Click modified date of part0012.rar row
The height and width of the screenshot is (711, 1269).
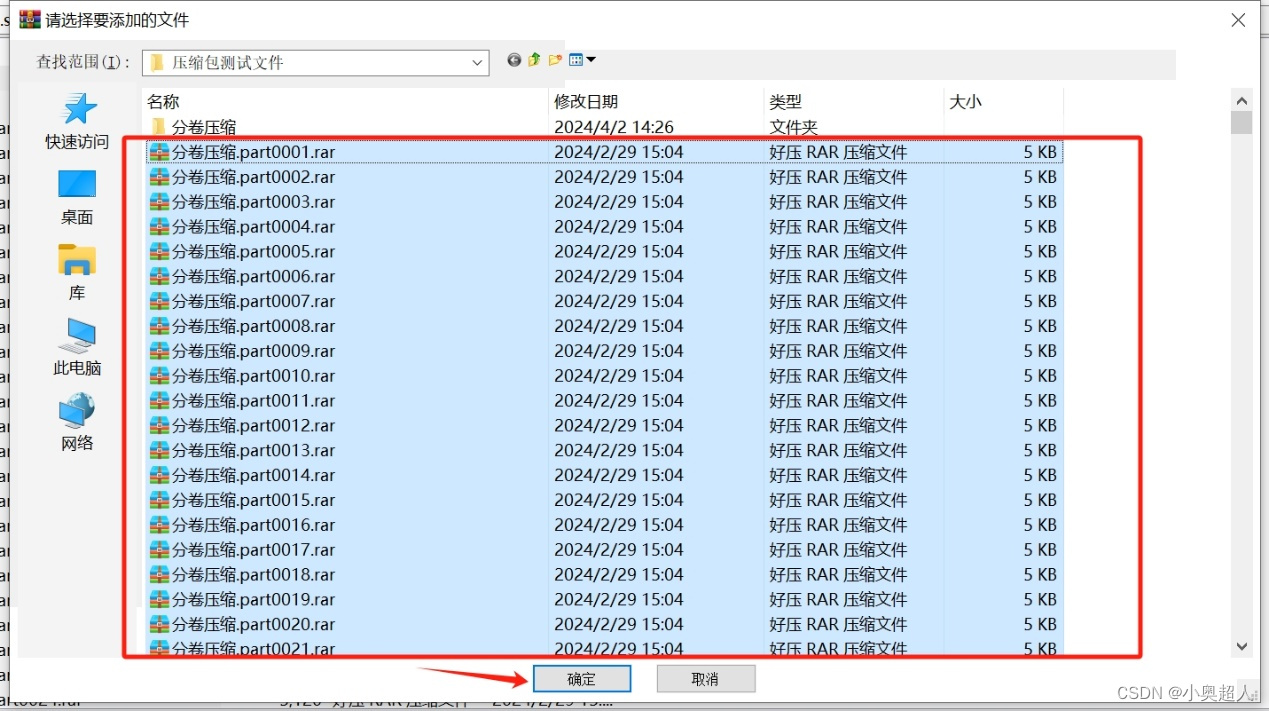pos(619,426)
